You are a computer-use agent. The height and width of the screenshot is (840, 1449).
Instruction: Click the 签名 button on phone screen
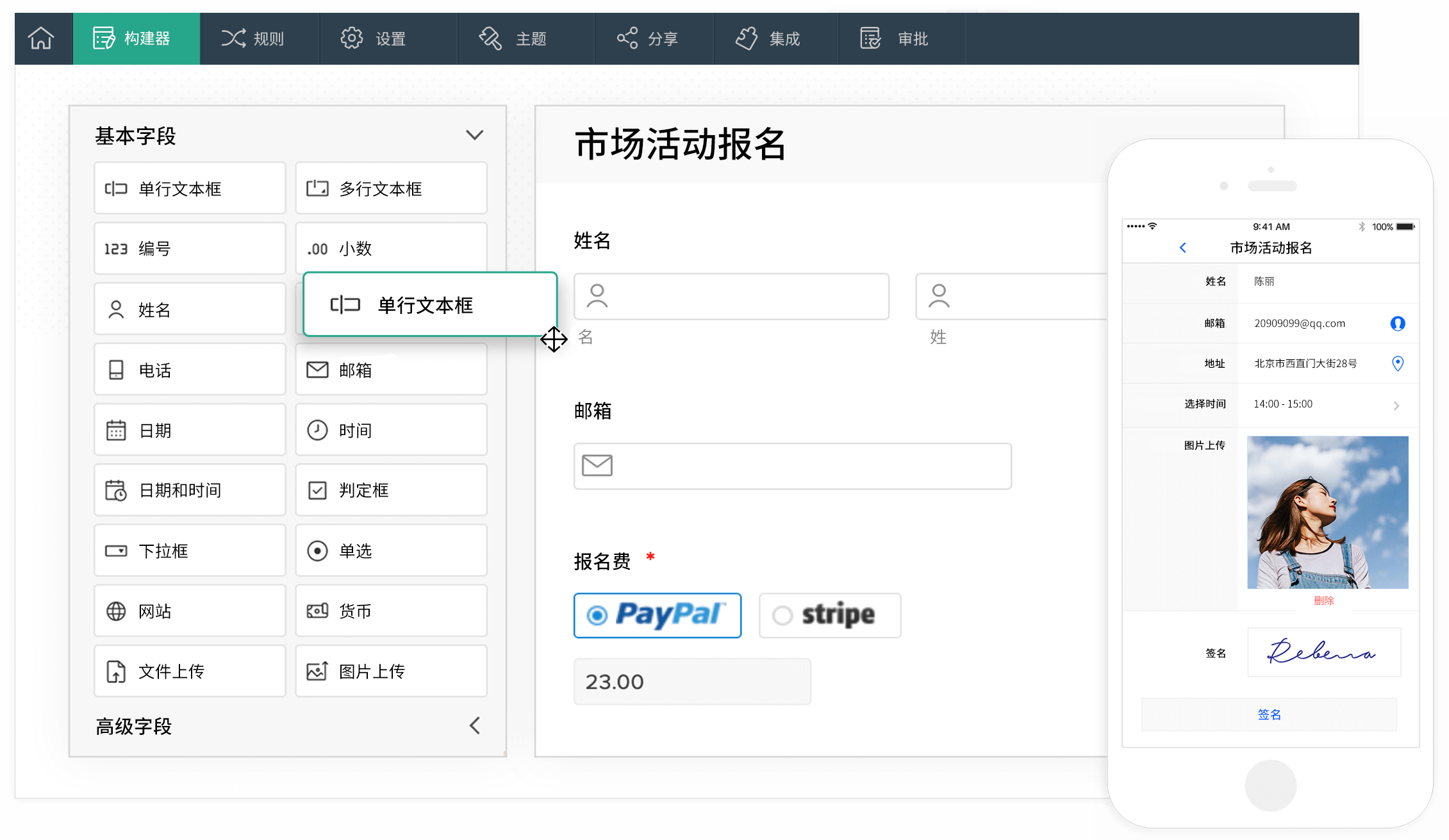[1269, 714]
